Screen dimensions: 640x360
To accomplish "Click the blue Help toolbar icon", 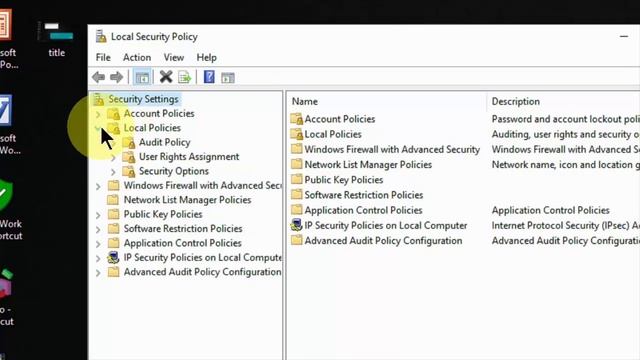I will pos(209,77).
